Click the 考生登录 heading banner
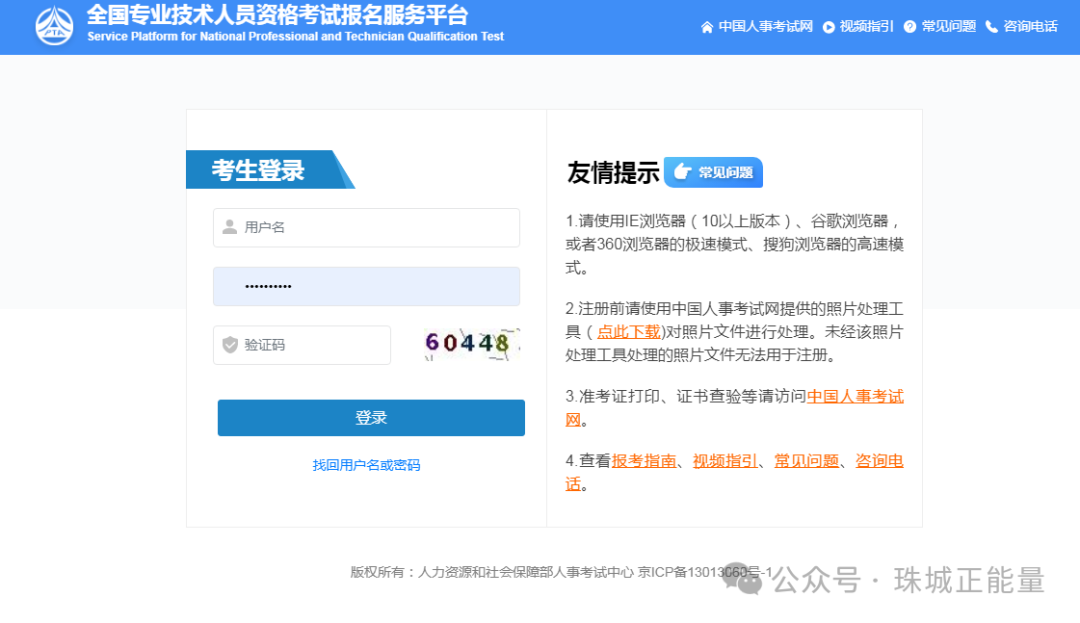This screenshot has width=1080, height=623. tap(270, 169)
